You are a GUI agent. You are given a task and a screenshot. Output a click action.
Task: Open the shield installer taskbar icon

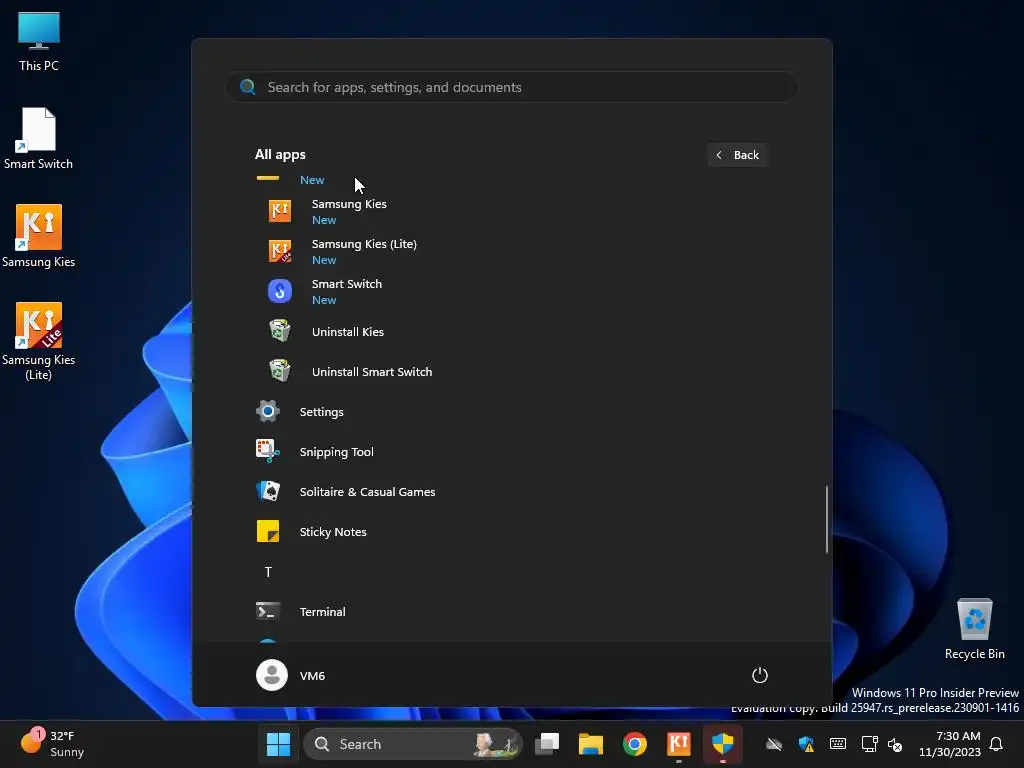point(722,744)
